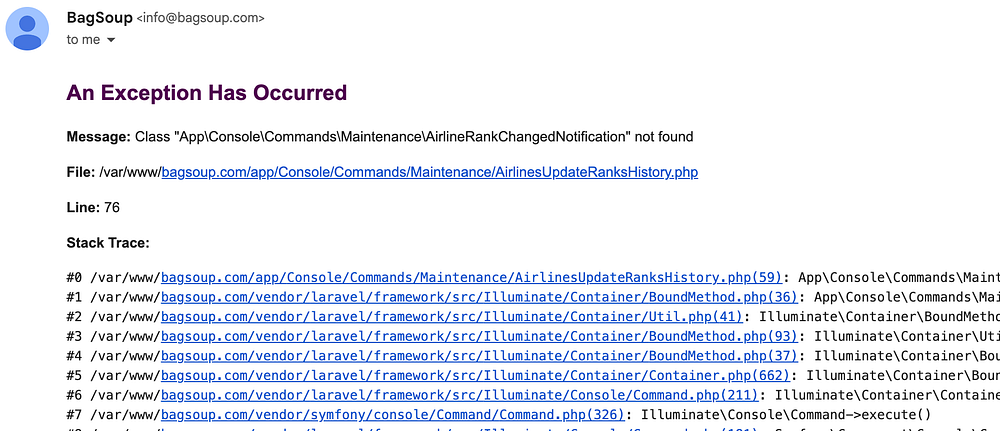The image size is (1000, 431).
Task: Click the "File:" label
Action: (81, 172)
